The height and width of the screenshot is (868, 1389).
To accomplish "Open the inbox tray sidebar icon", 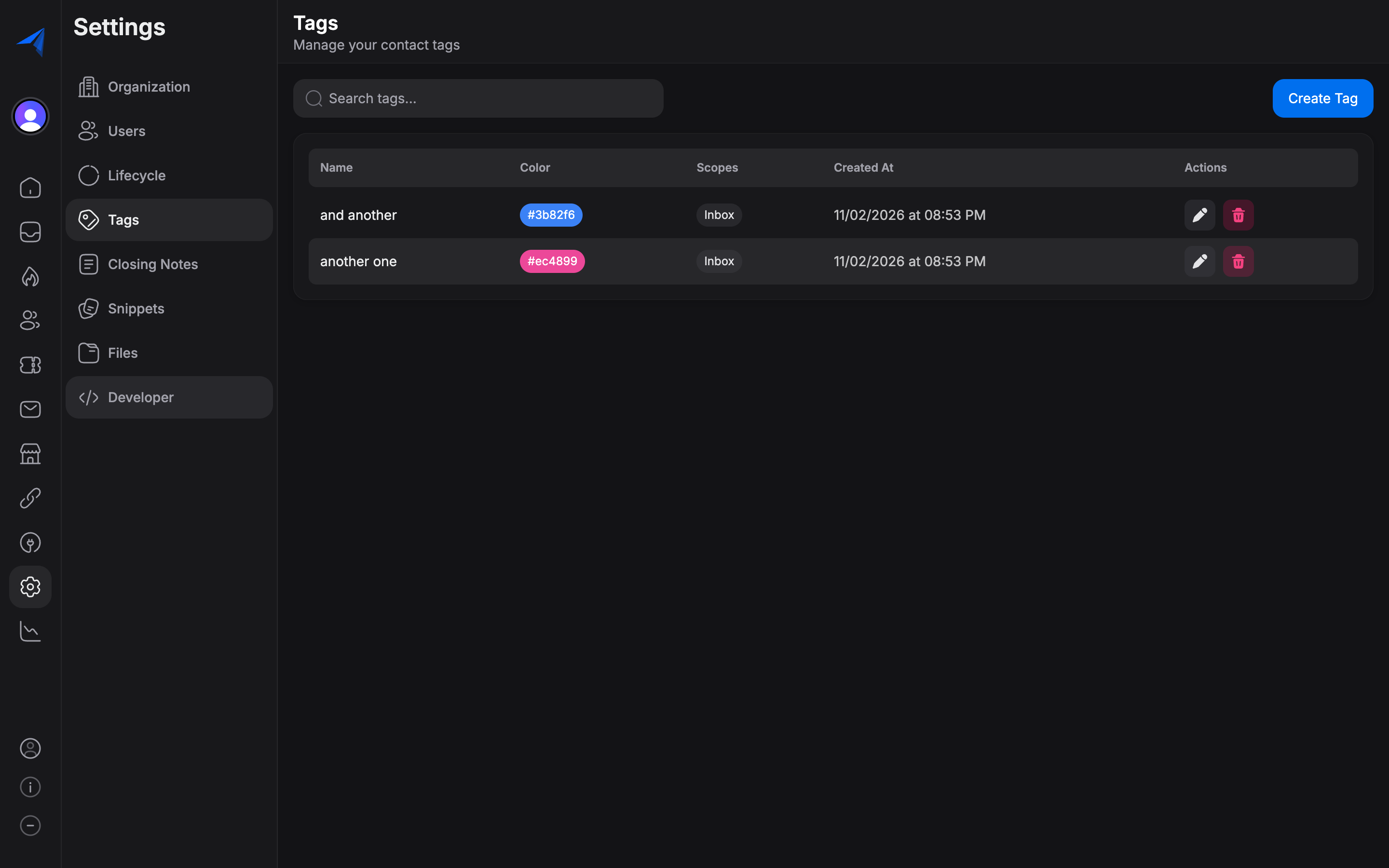I will click(30, 232).
